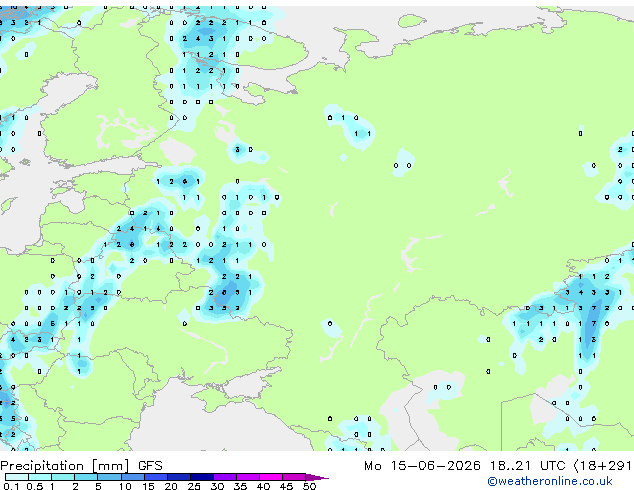The width and height of the screenshot is (634, 490).
Task: Select the '18..21 UTC' time range text
Action: 527,466
